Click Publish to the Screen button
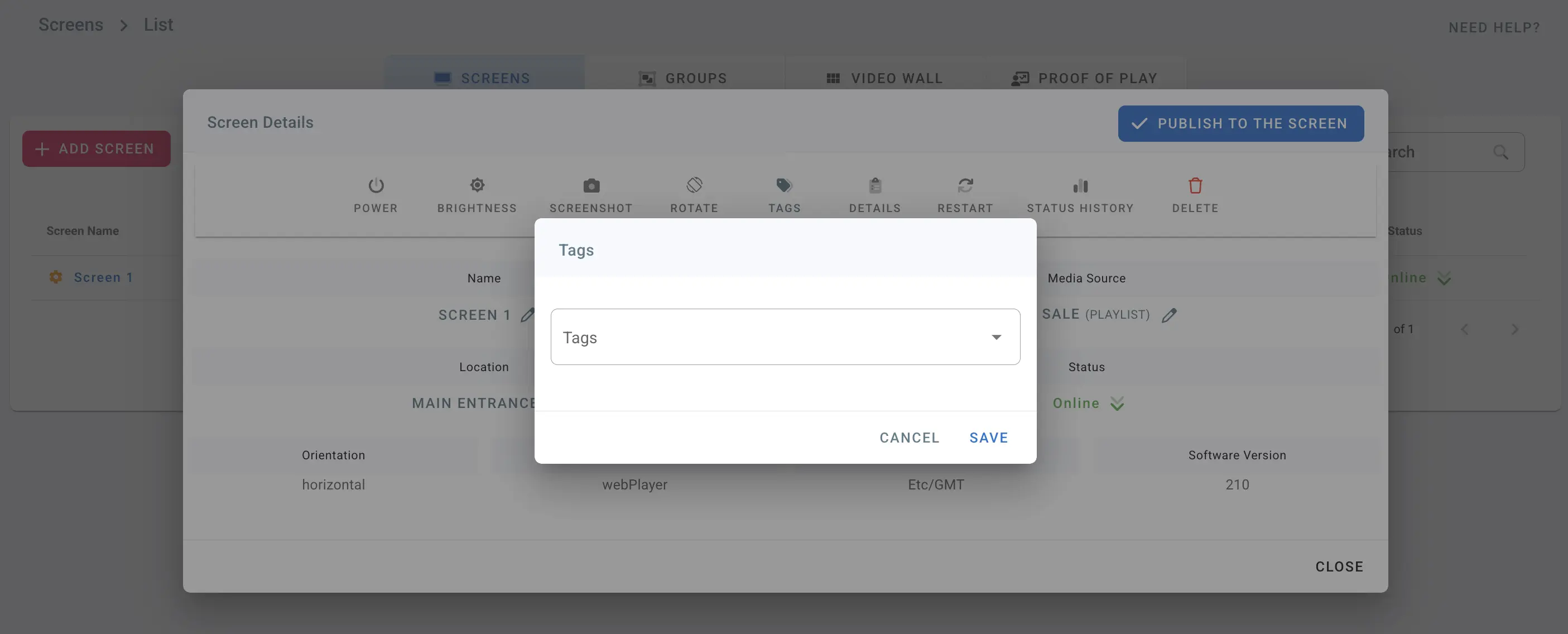 (1240, 124)
